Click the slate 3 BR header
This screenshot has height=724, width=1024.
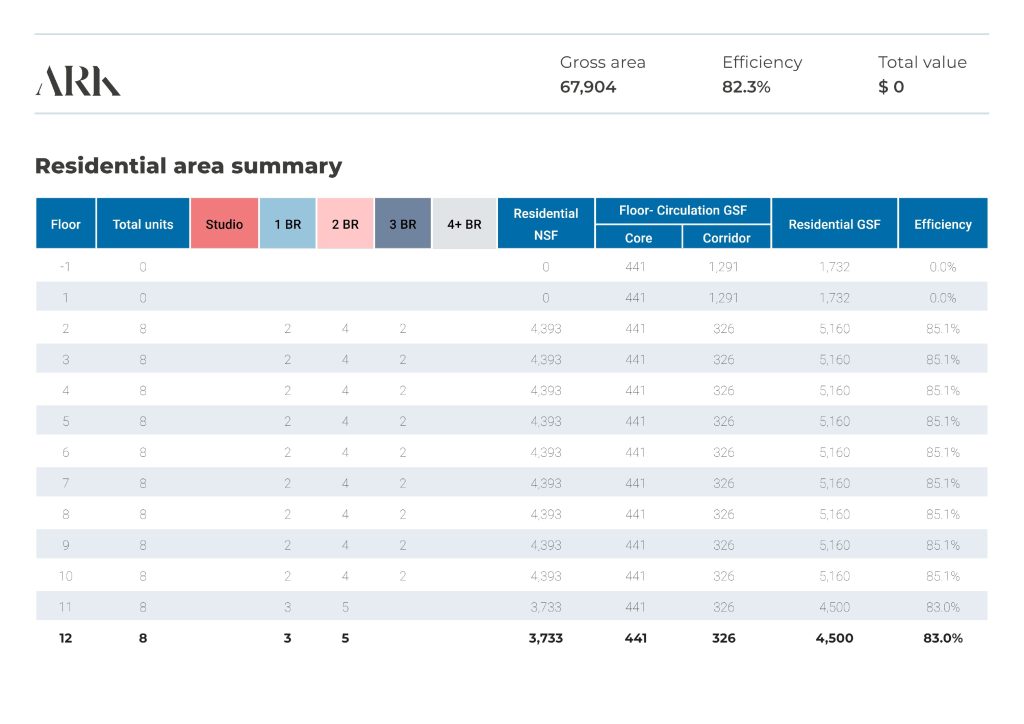pos(403,224)
